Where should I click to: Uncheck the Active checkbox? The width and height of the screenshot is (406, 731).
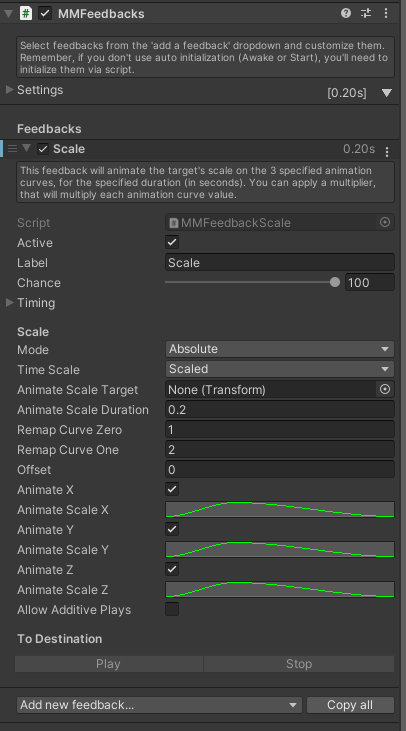point(172,242)
